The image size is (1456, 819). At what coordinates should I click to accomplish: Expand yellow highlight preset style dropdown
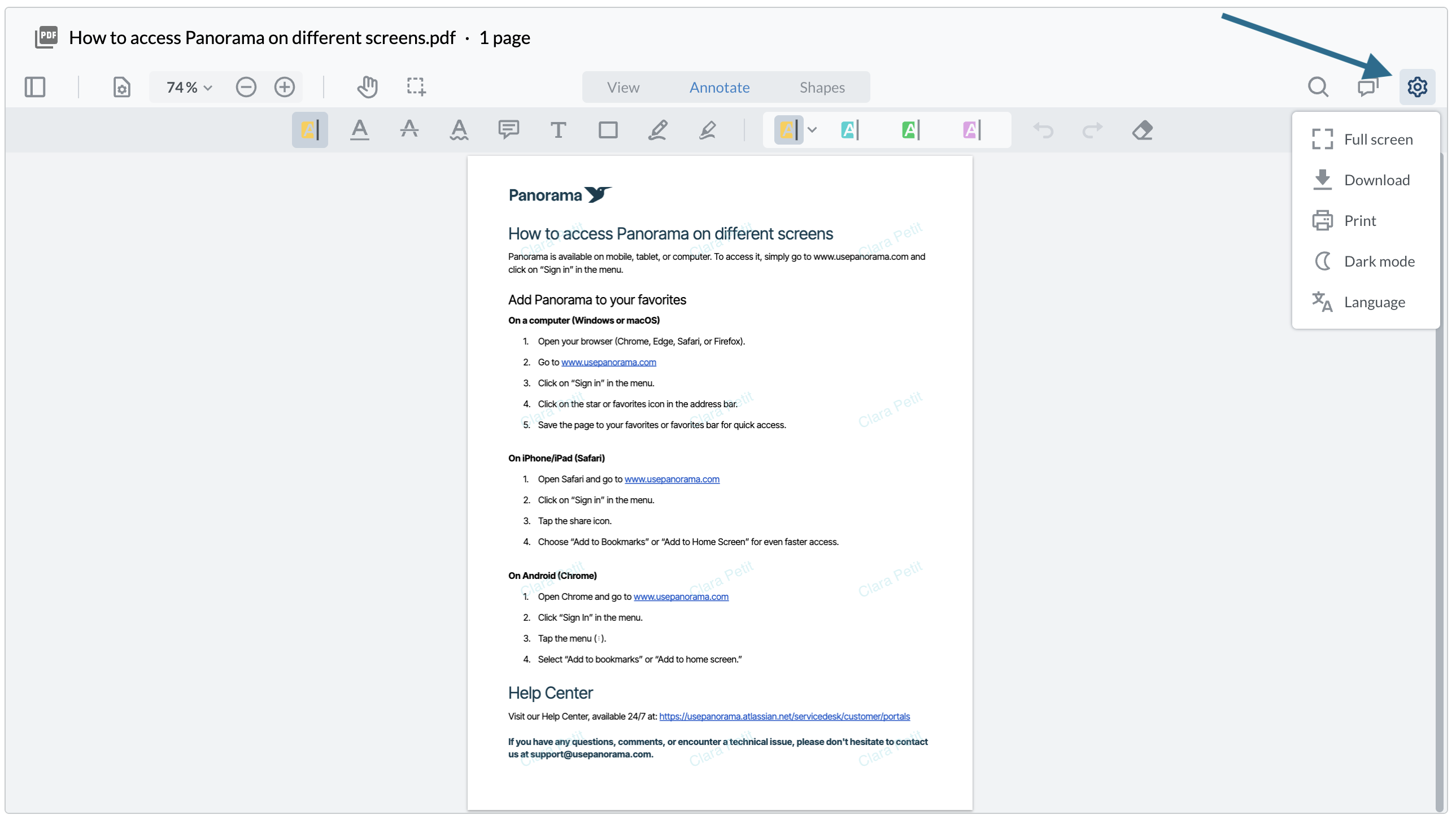coord(812,130)
